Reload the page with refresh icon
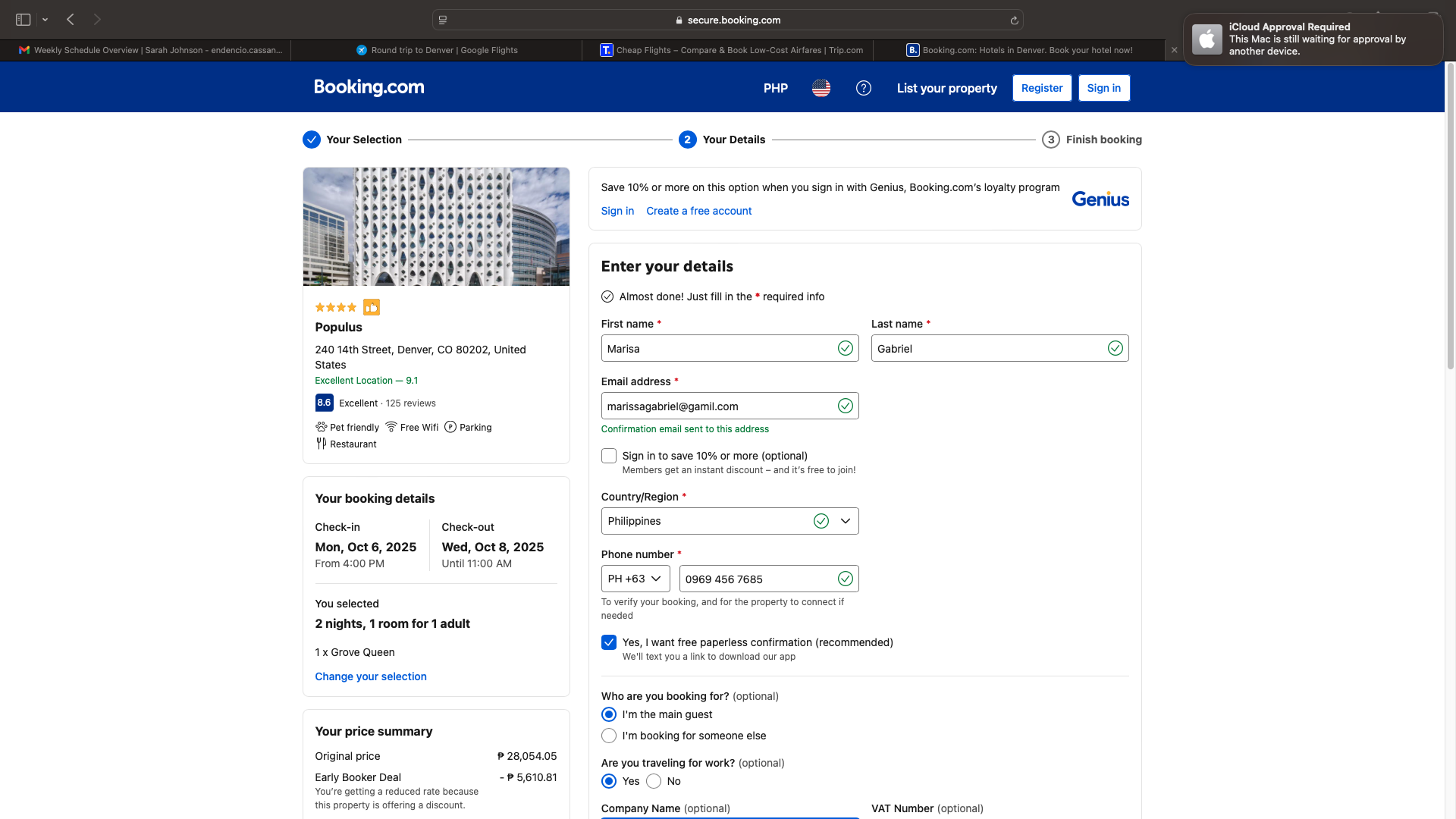 (x=1014, y=20)
